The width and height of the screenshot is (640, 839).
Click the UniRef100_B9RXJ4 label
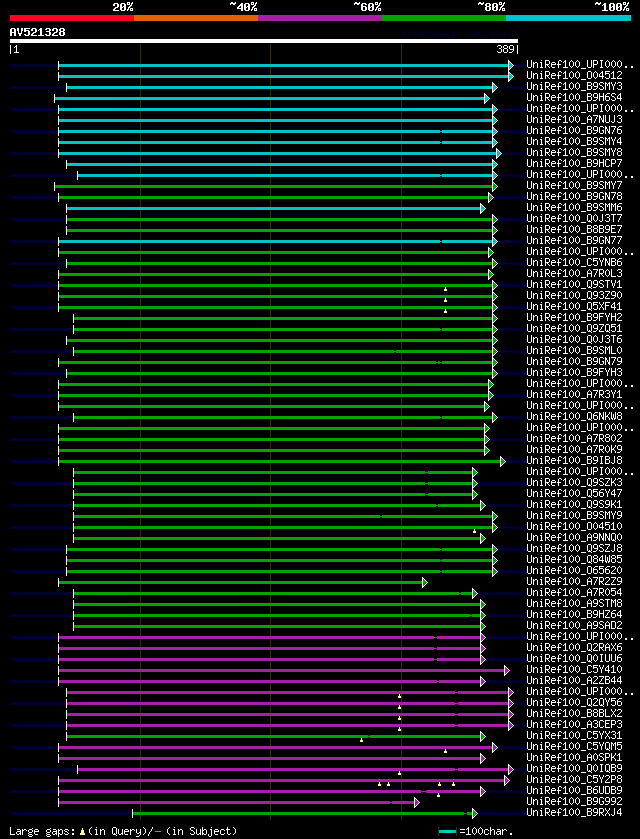(574, 812)
